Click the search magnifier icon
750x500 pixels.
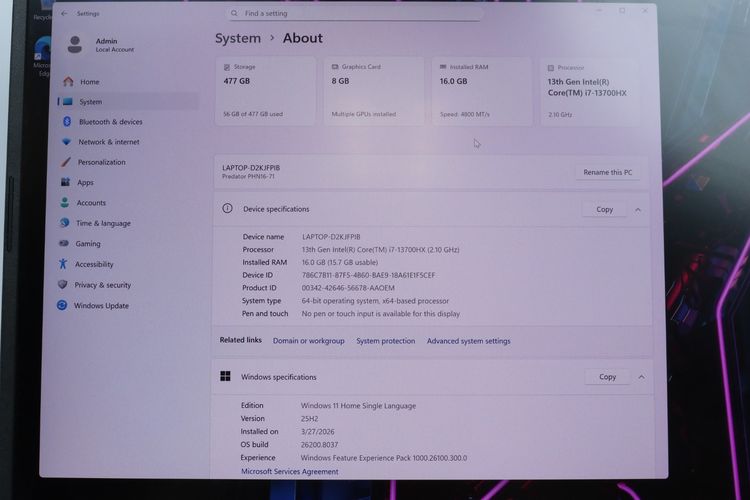click(x=235, y=14)
